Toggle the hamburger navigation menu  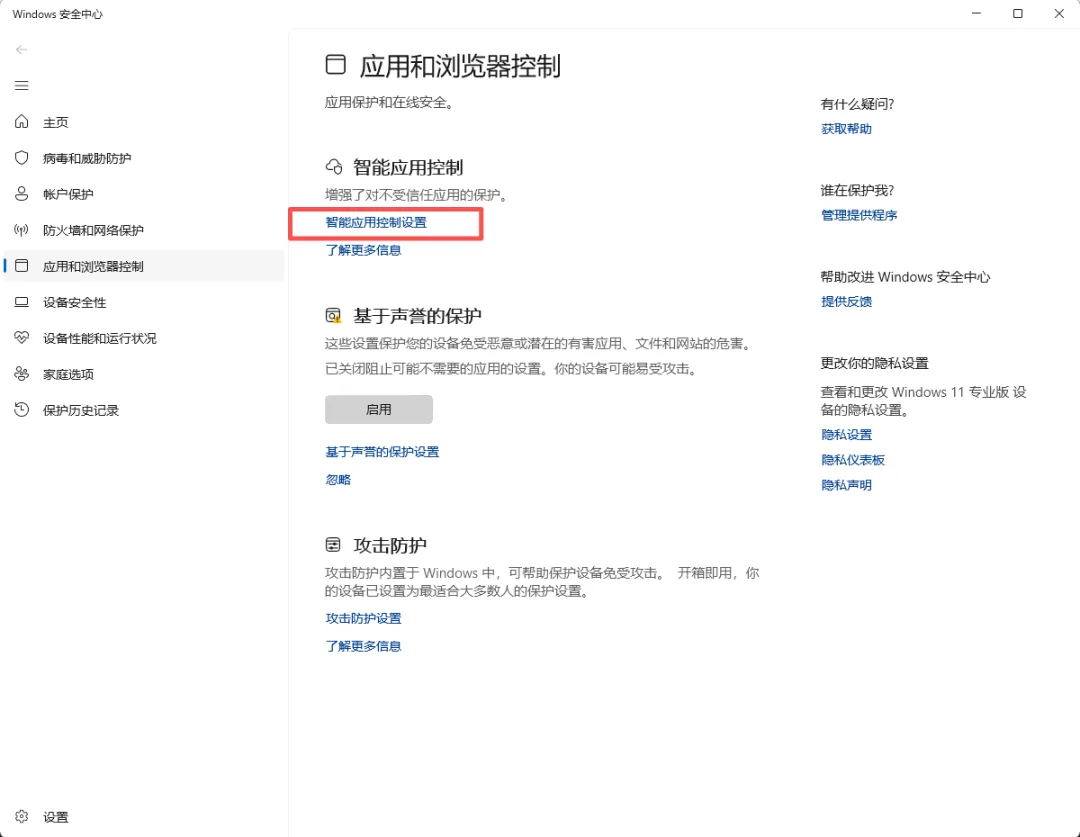pyautogui.click(x=21, y=85)
